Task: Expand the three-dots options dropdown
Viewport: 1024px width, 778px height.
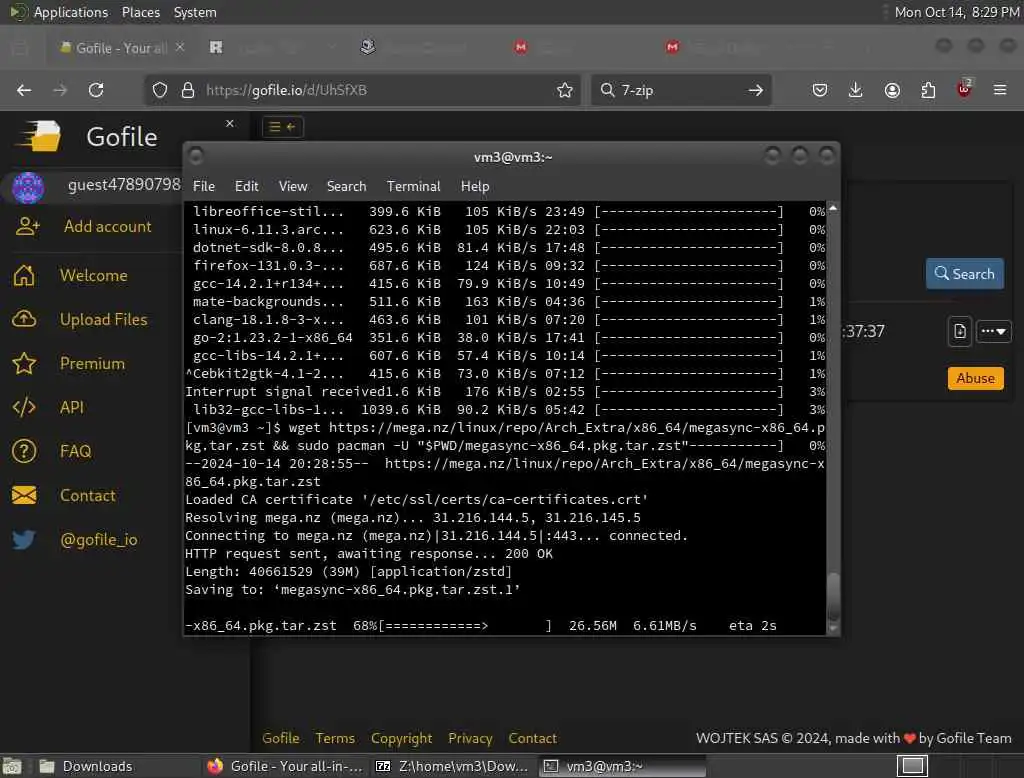Action: (x=993, y=331)
